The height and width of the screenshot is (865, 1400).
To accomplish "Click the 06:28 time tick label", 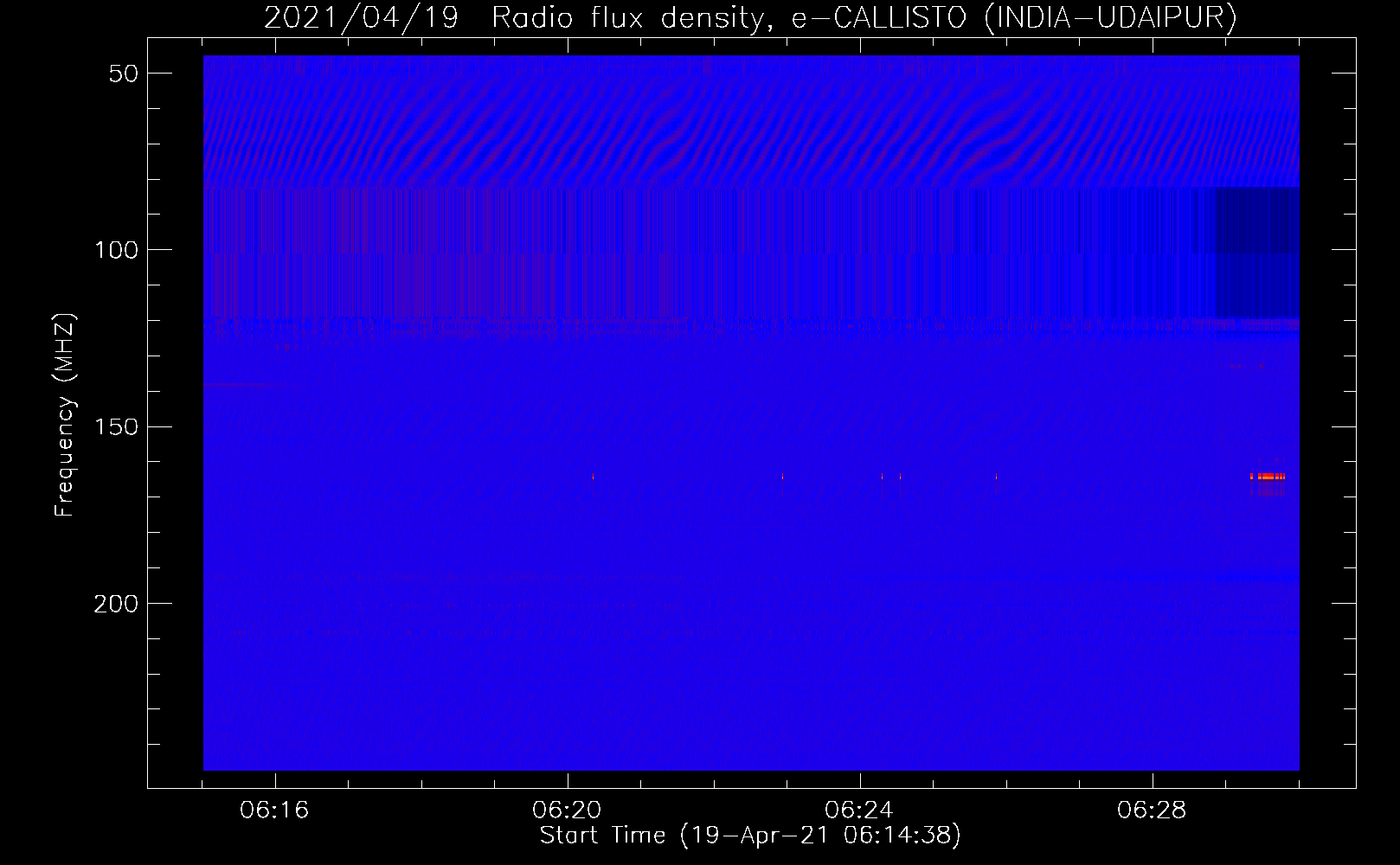I will pyautogui.click(x=1152, y=810).
